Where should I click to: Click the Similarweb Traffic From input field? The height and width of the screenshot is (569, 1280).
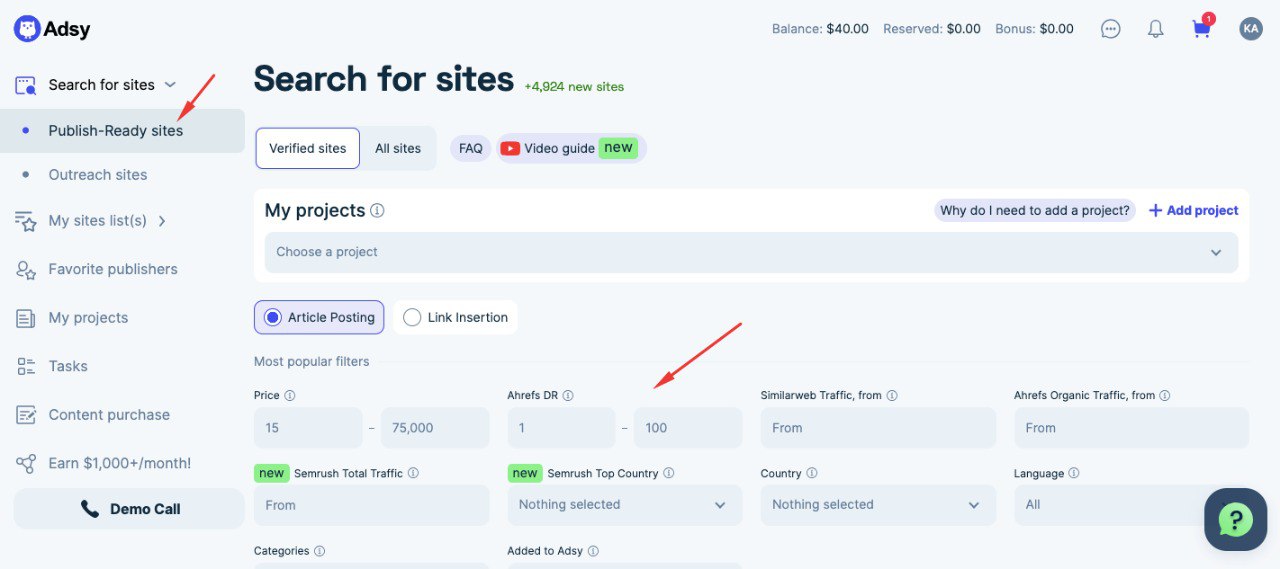pyautogui.click(x=877, y=428)
